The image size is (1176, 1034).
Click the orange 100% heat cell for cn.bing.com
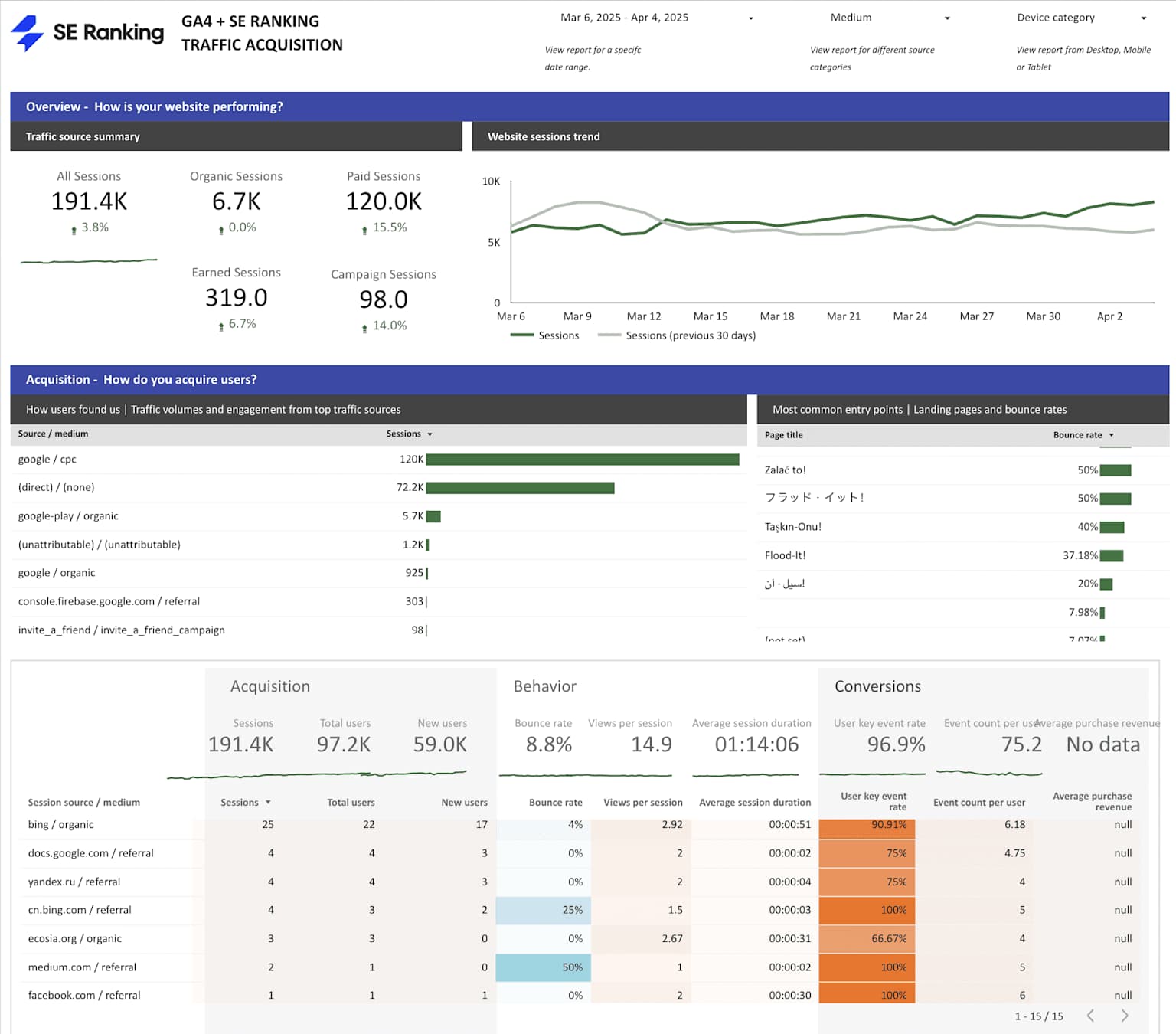click(866, 910)
